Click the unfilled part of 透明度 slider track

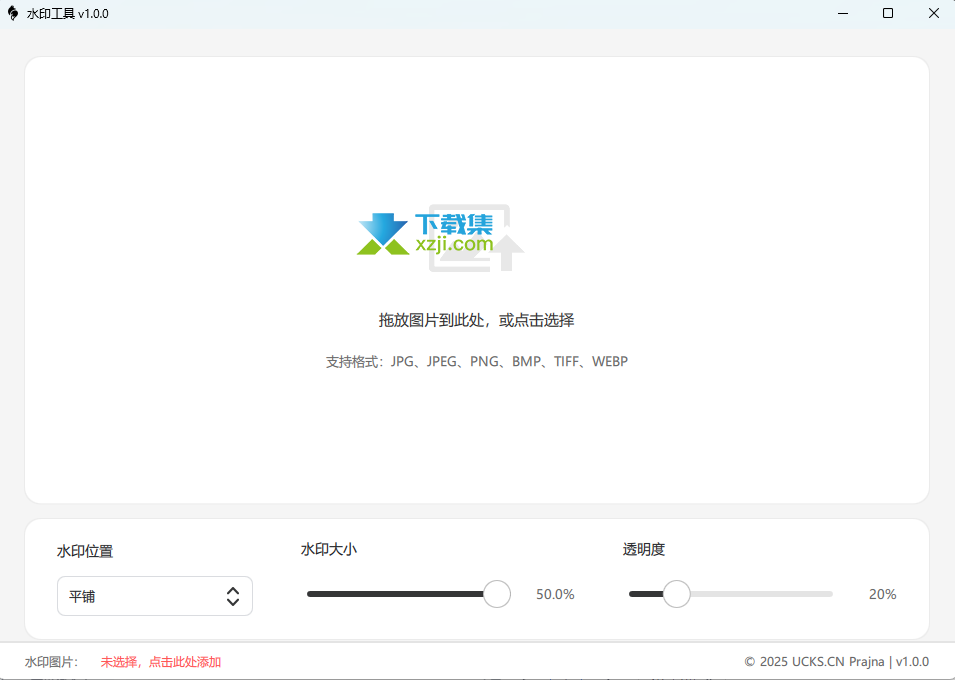point(761,594)
